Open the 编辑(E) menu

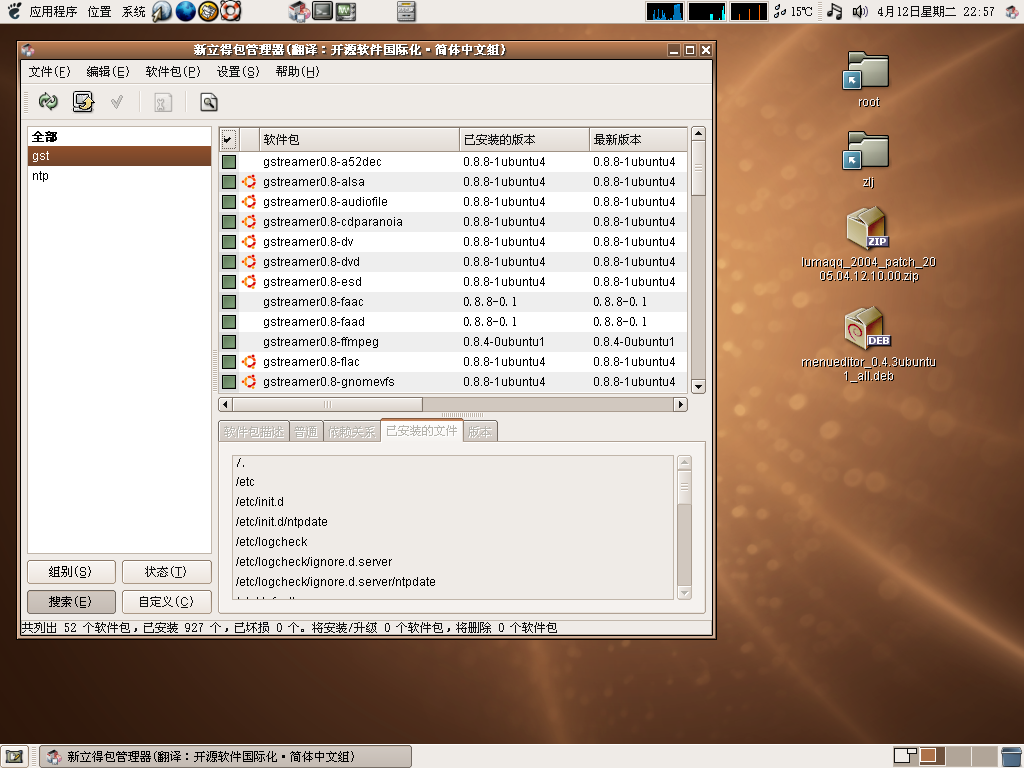108,72
